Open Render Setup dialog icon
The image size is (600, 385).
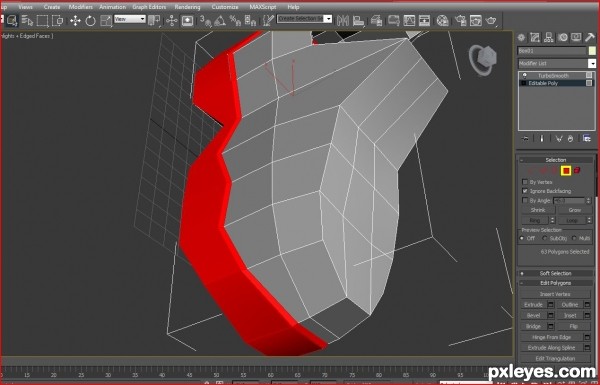460,20
